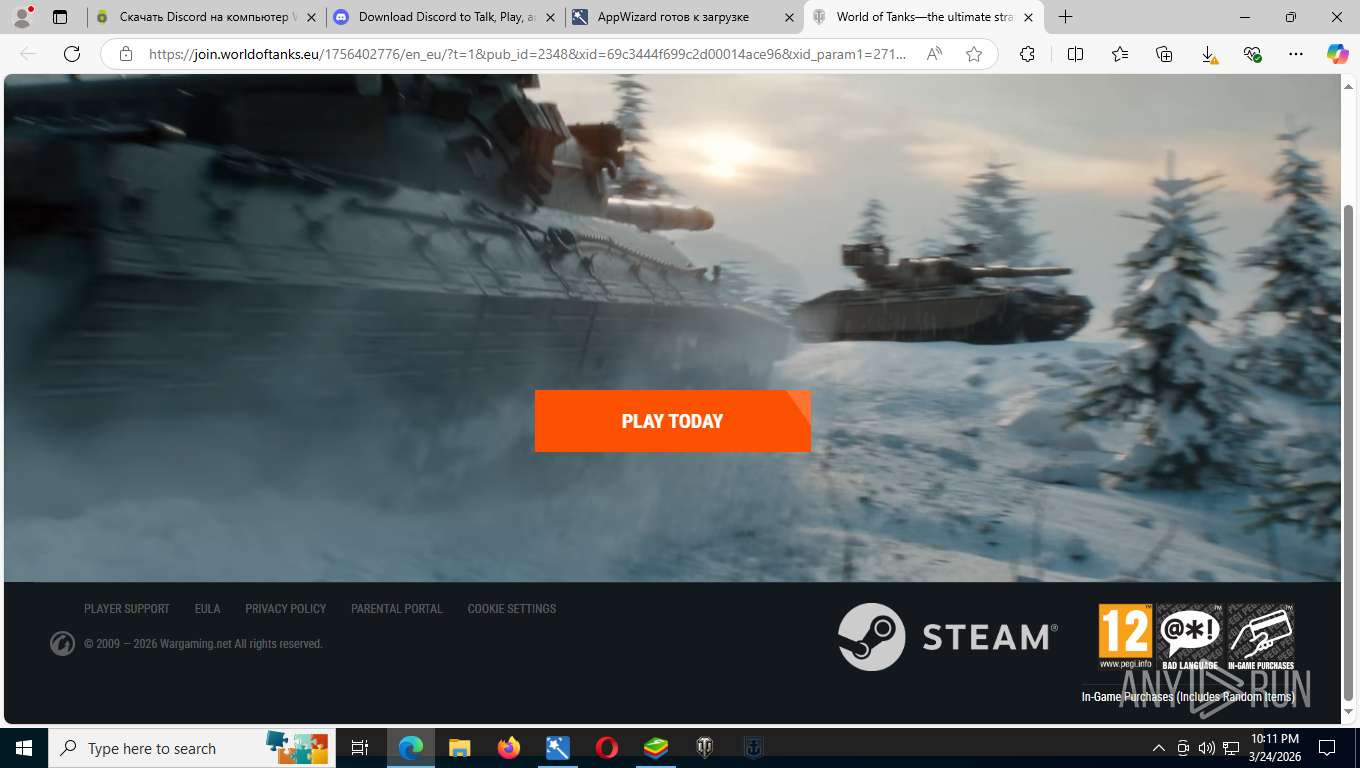
Task: Close the Download Discord tab
Action: pos(550,17)
